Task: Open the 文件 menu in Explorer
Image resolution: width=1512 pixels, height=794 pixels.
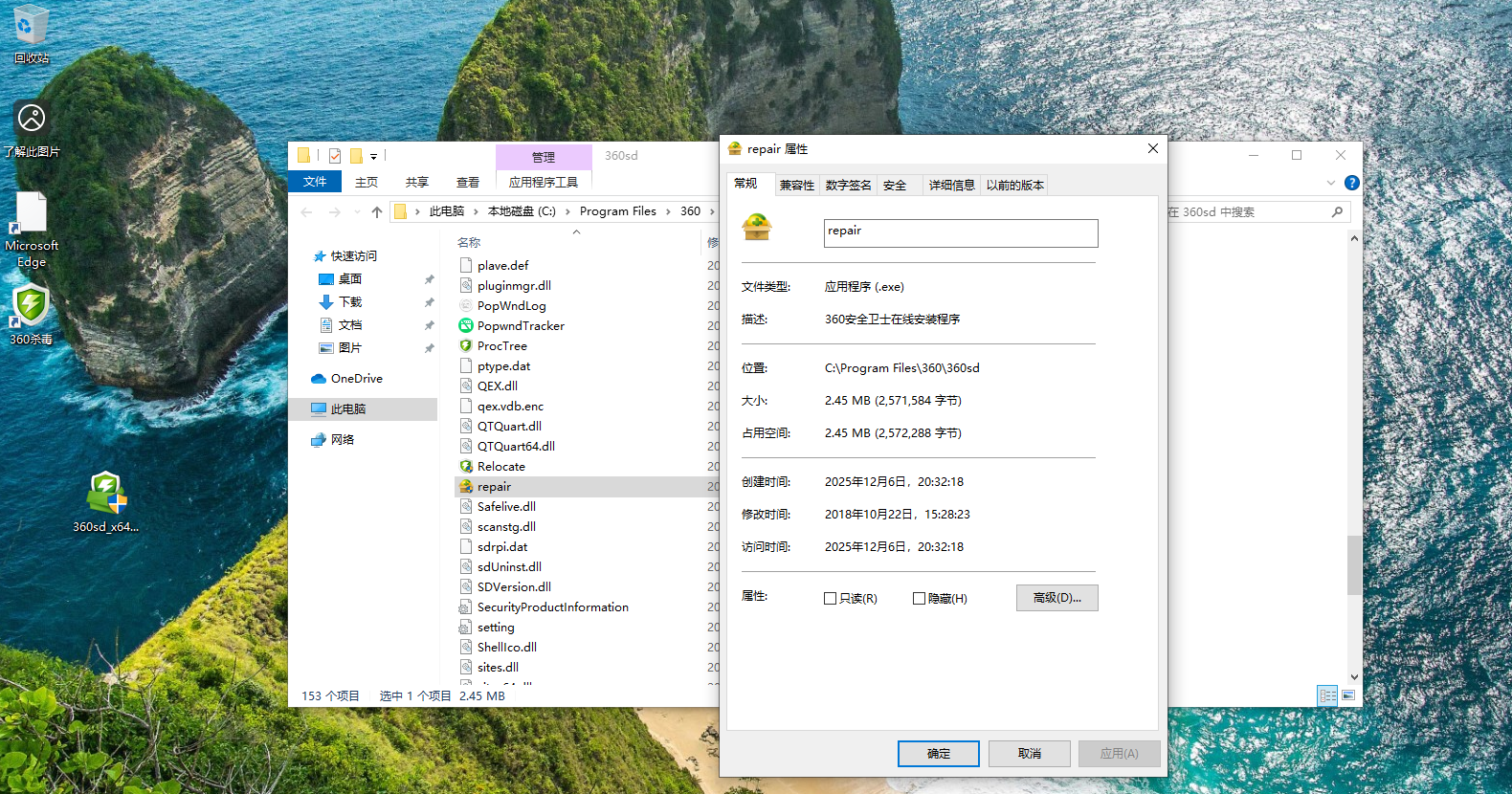Action: 315,182
